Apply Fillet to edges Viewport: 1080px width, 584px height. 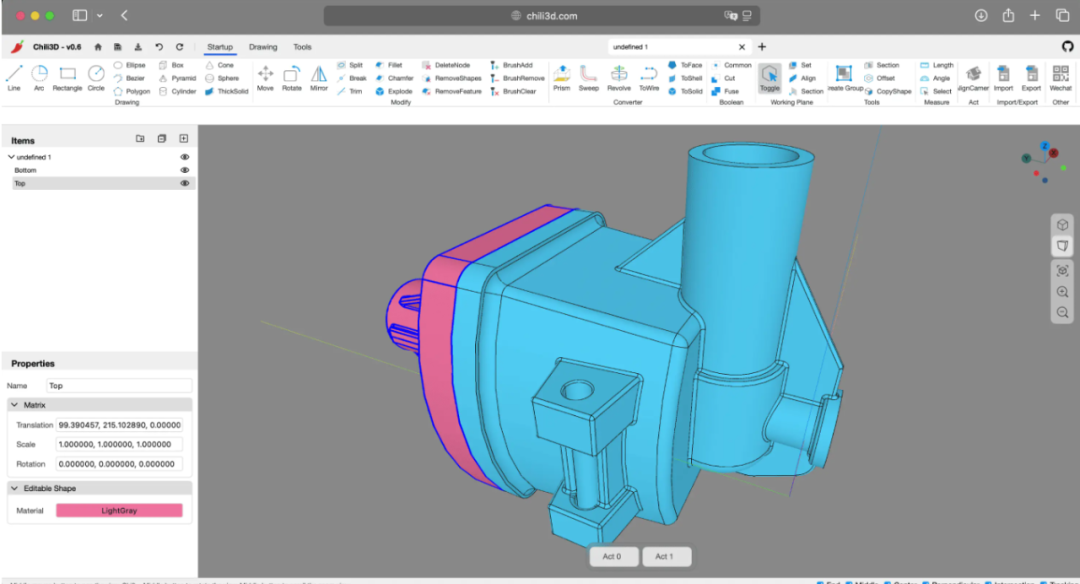pyautogui.click(x=388, y=65)
